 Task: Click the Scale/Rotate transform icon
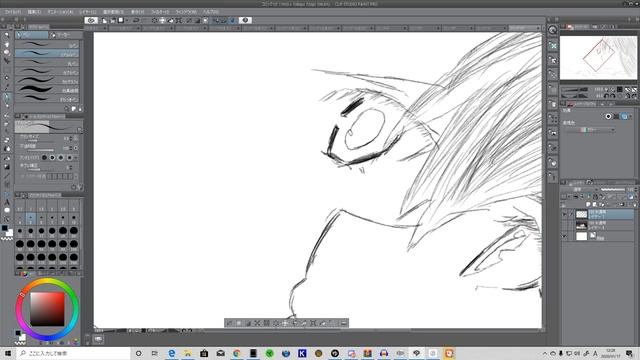(x=178, y=20)
